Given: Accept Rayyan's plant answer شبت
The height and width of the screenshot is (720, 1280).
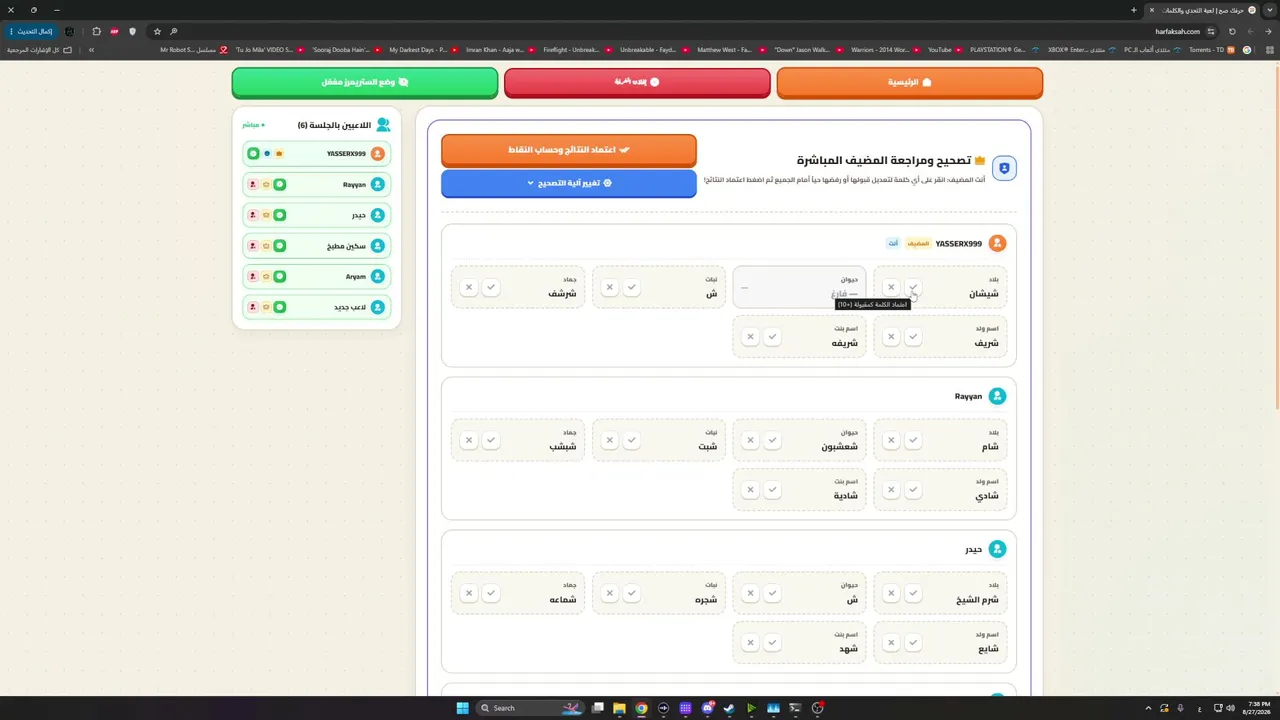Looking at the screenshot, I should pyautogui.click(x=631, y=440).
